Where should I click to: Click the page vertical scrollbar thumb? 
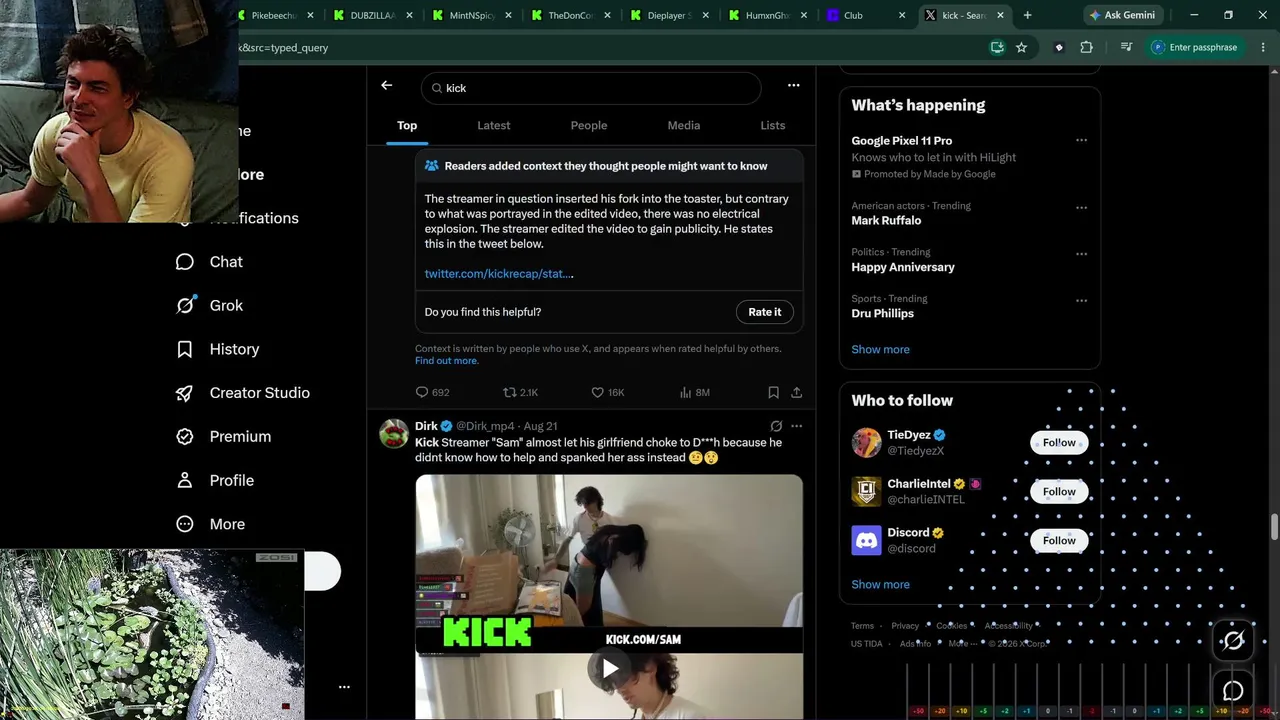coord(1274,526)
